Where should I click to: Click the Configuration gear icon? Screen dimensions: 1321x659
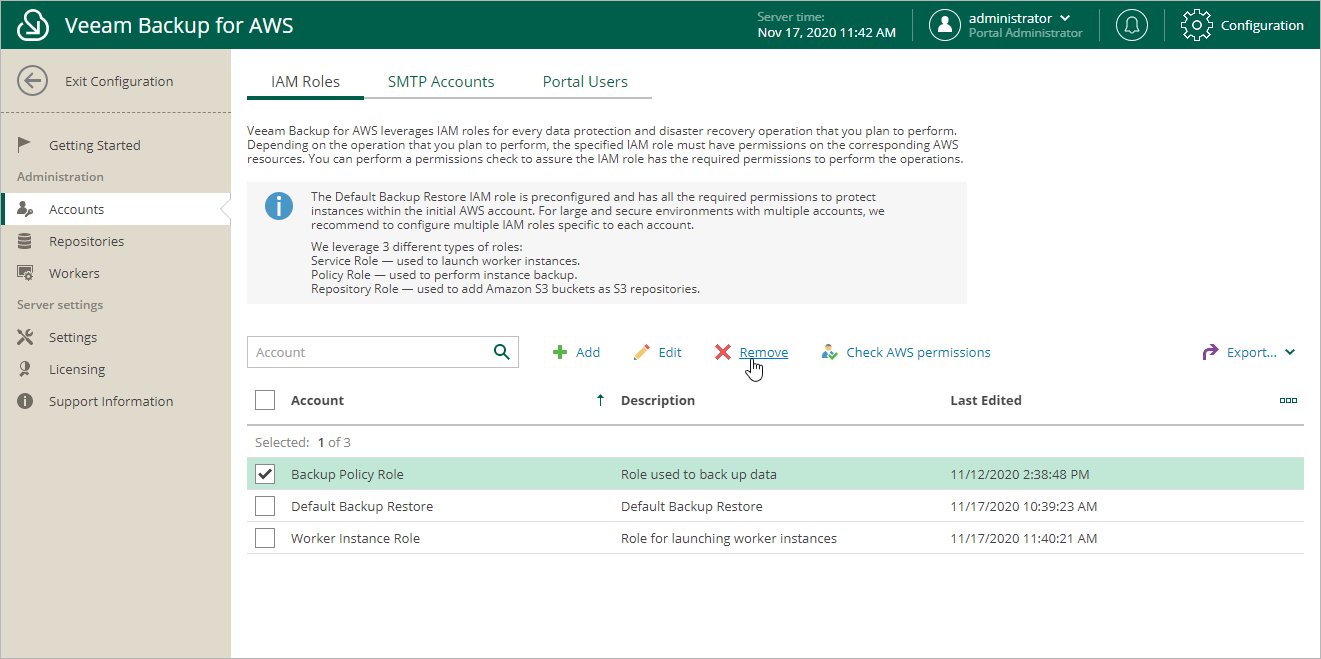click(x=1197, y=25)
